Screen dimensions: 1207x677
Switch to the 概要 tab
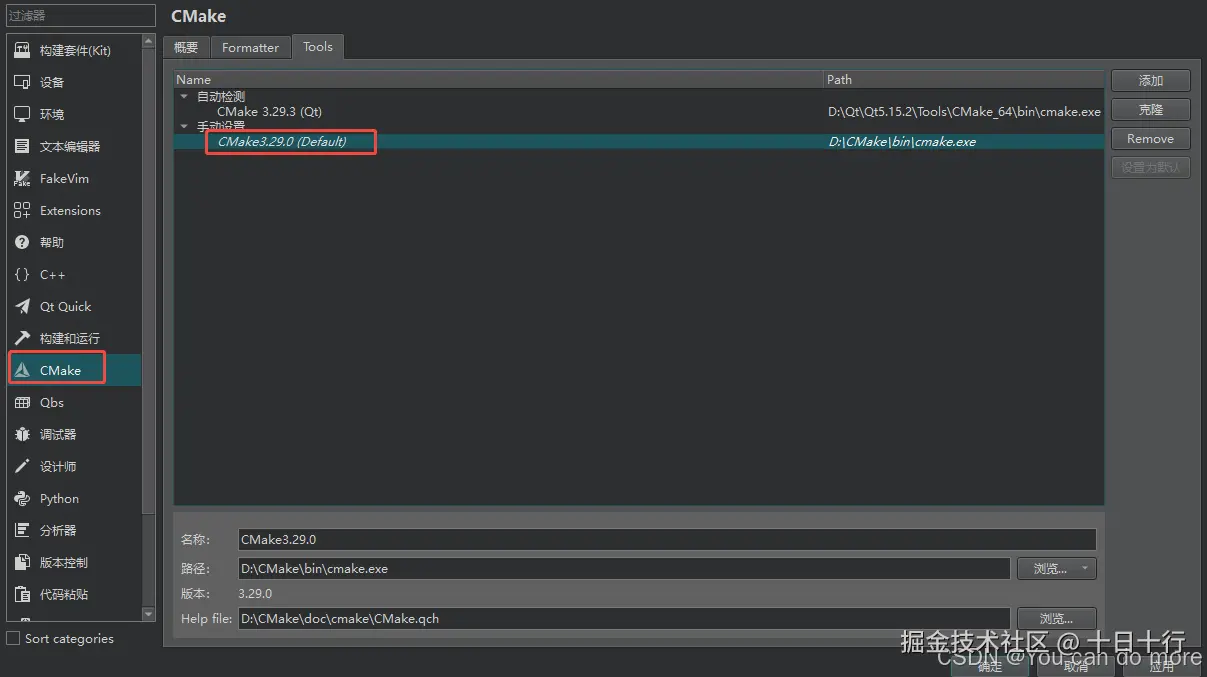(x=186, y=47)
